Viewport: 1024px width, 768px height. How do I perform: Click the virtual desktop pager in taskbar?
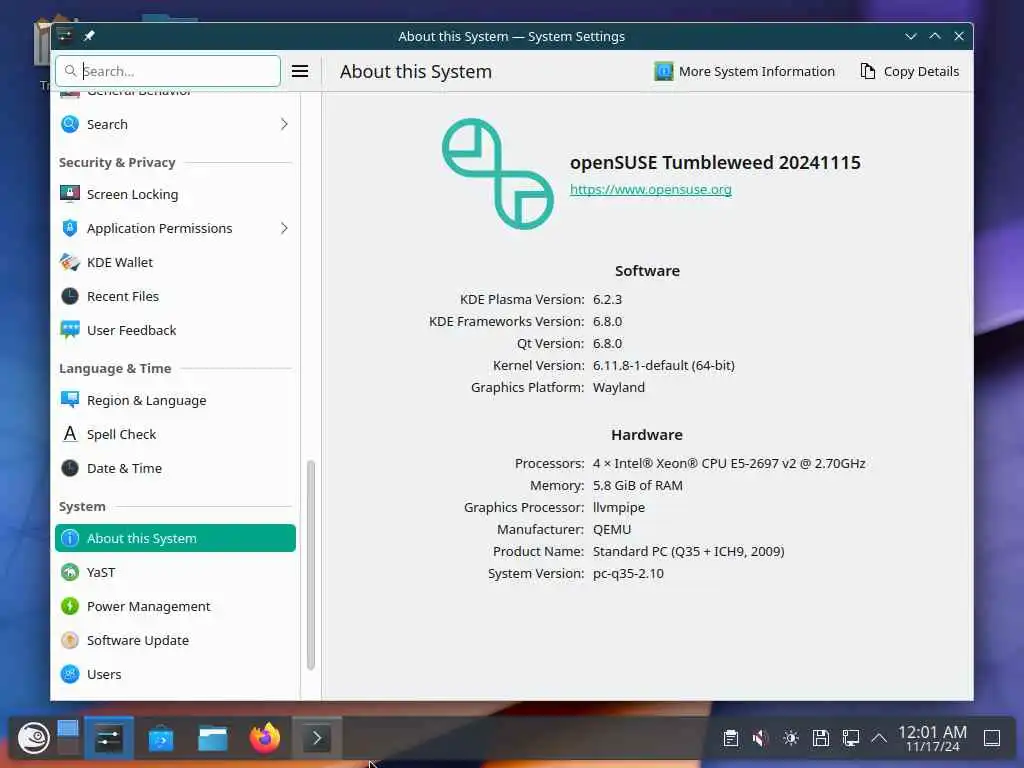pos(68,737)
